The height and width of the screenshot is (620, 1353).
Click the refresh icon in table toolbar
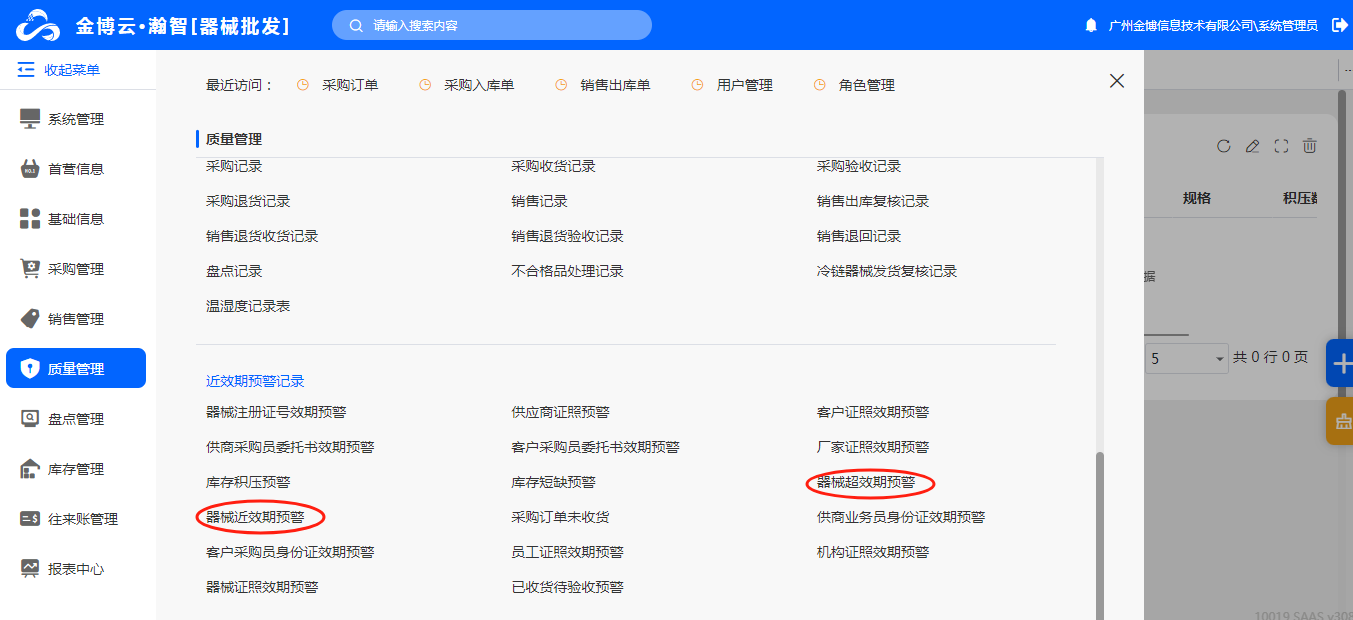pos(1223,146)
